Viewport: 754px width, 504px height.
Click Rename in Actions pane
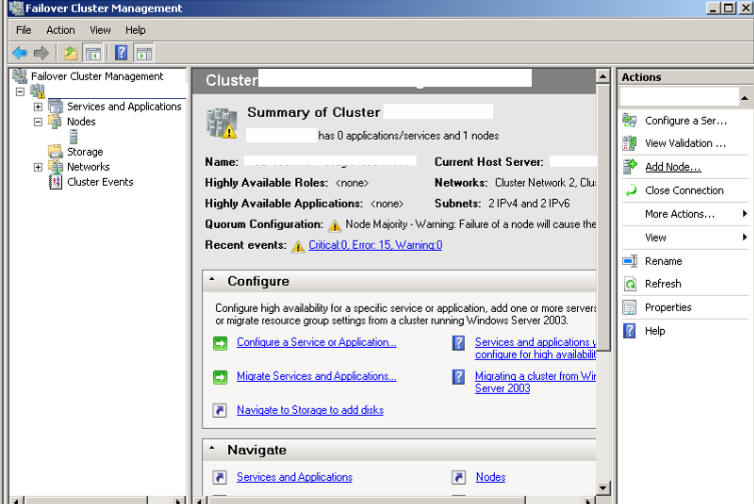coord(663,261)
